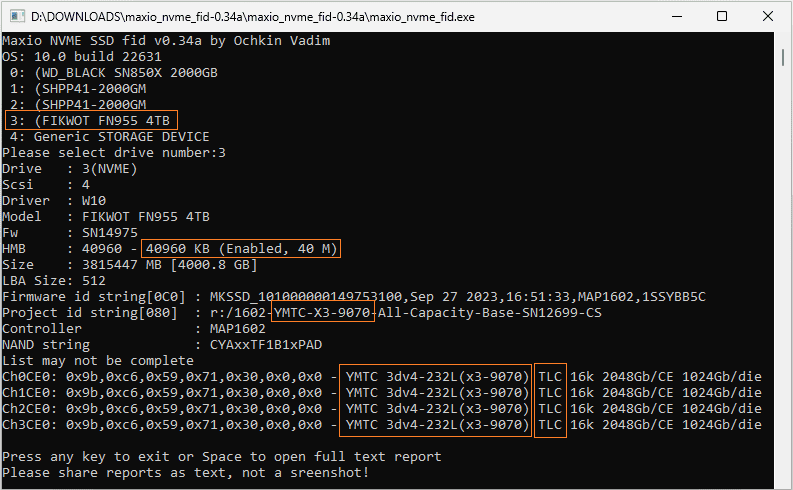Click size value '3815447 MB [4000.8 GB]'

tap(169, 265)
